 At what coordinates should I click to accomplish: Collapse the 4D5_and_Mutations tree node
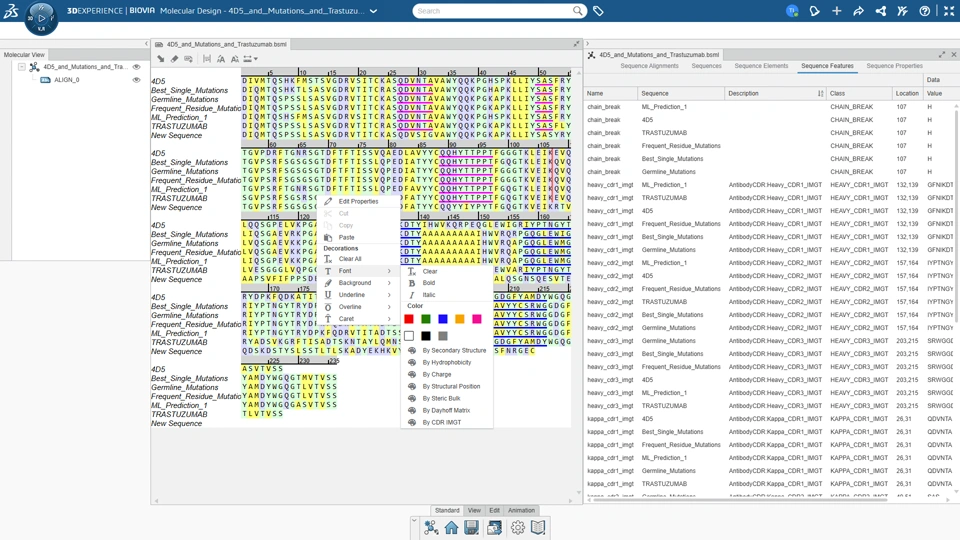22,67
